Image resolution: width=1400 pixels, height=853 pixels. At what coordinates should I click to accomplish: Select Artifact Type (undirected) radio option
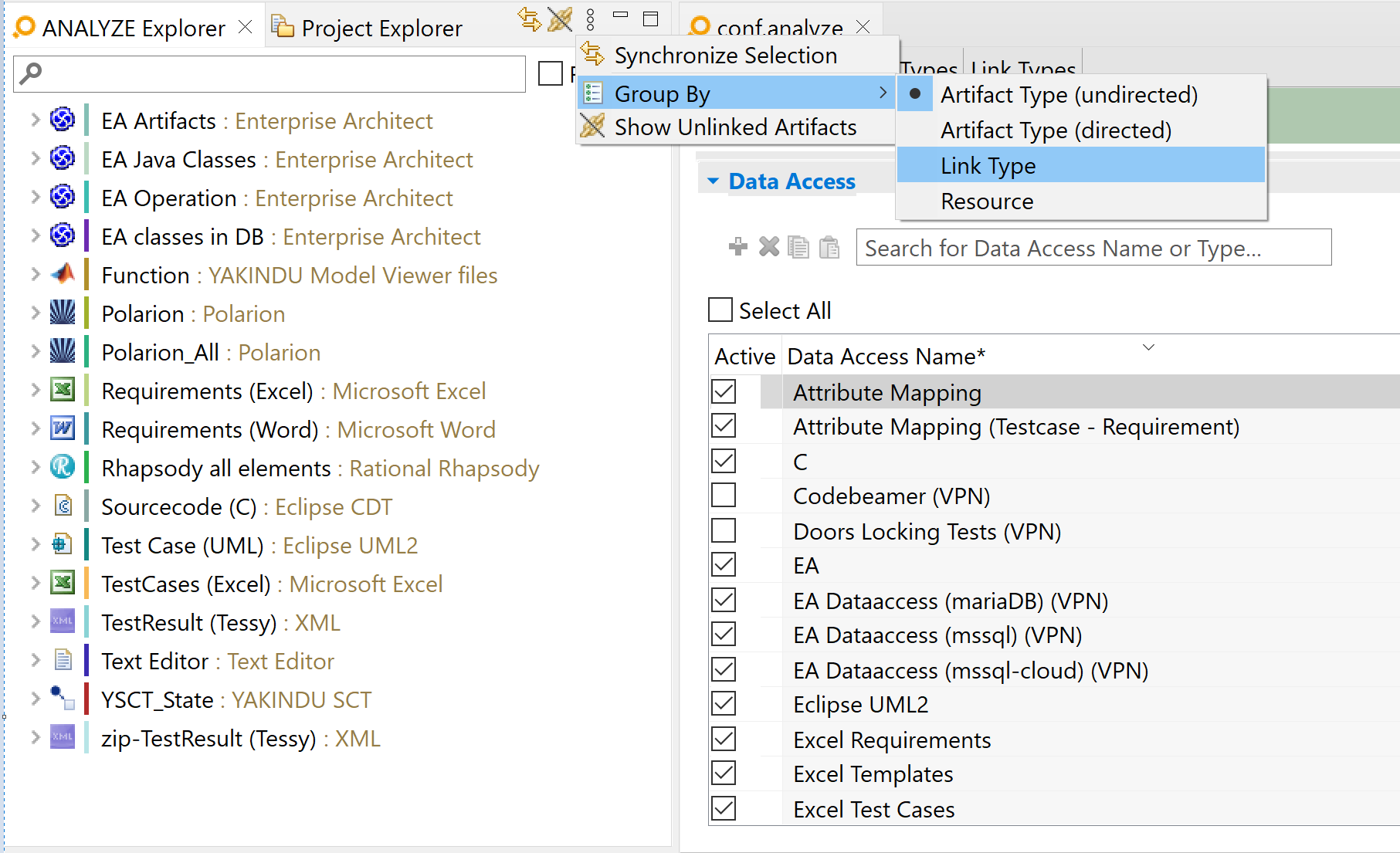1081,94
